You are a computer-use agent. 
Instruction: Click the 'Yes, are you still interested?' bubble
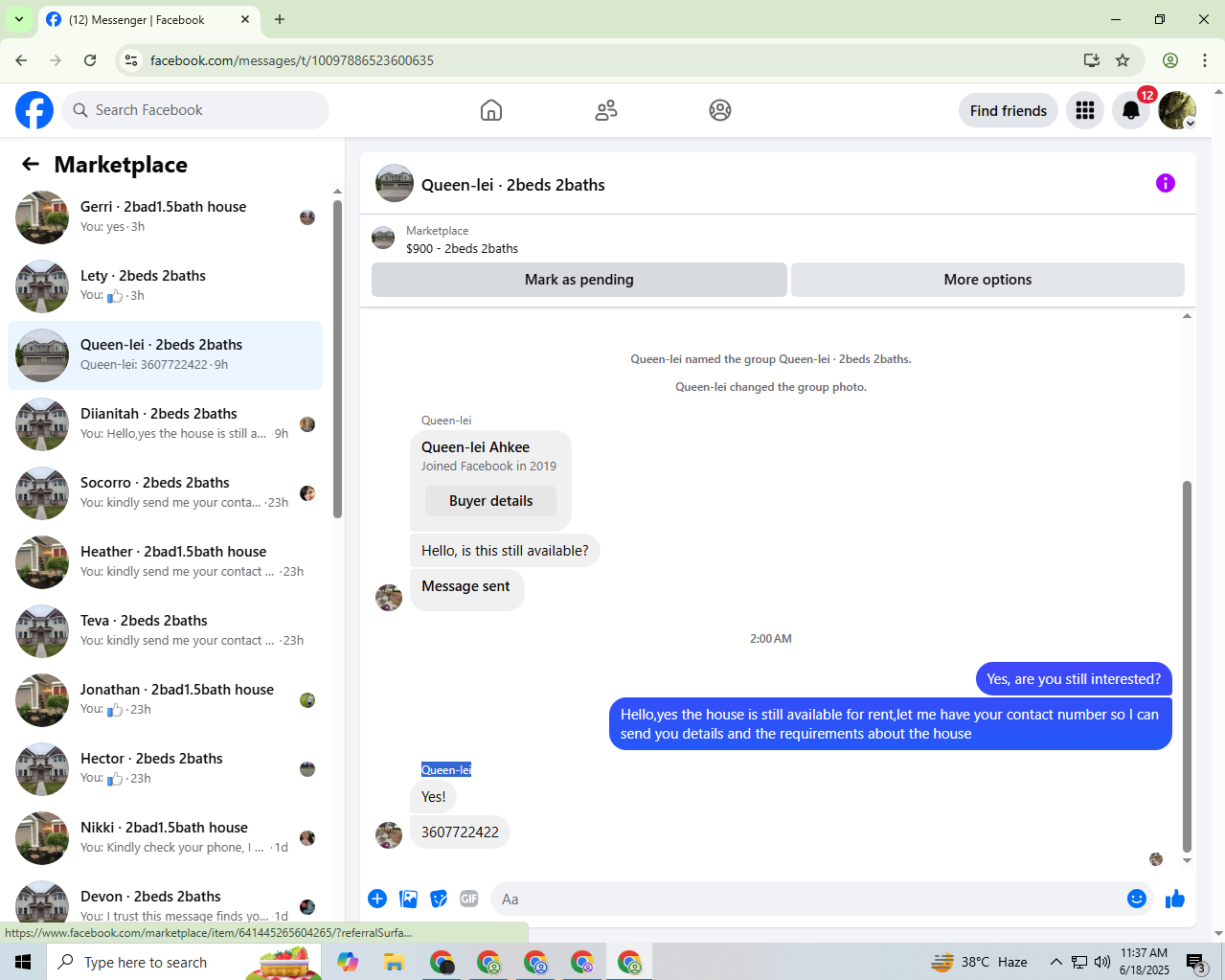tap(1074, 679)
